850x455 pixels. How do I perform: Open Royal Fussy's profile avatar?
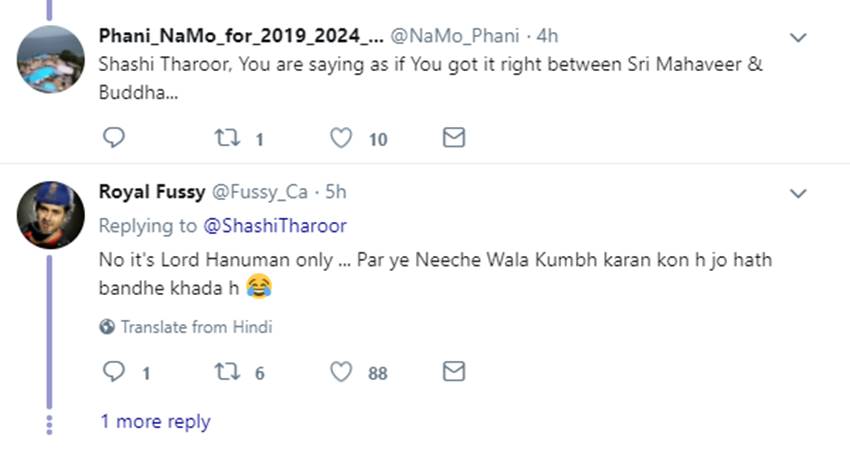(x=51, y=213)
